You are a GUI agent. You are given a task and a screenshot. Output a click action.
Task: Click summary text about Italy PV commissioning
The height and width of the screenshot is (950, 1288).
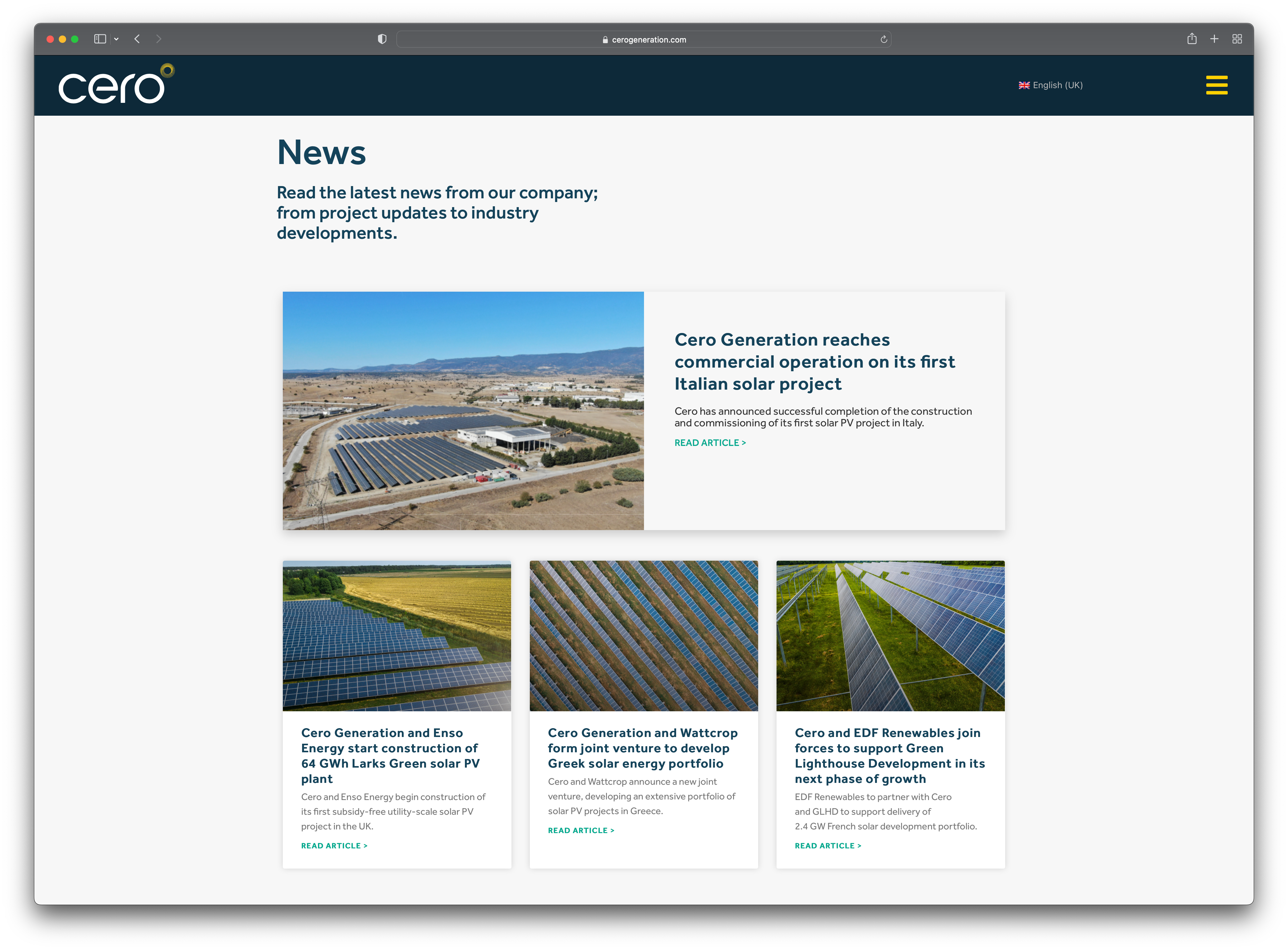[x=823, y=417]
